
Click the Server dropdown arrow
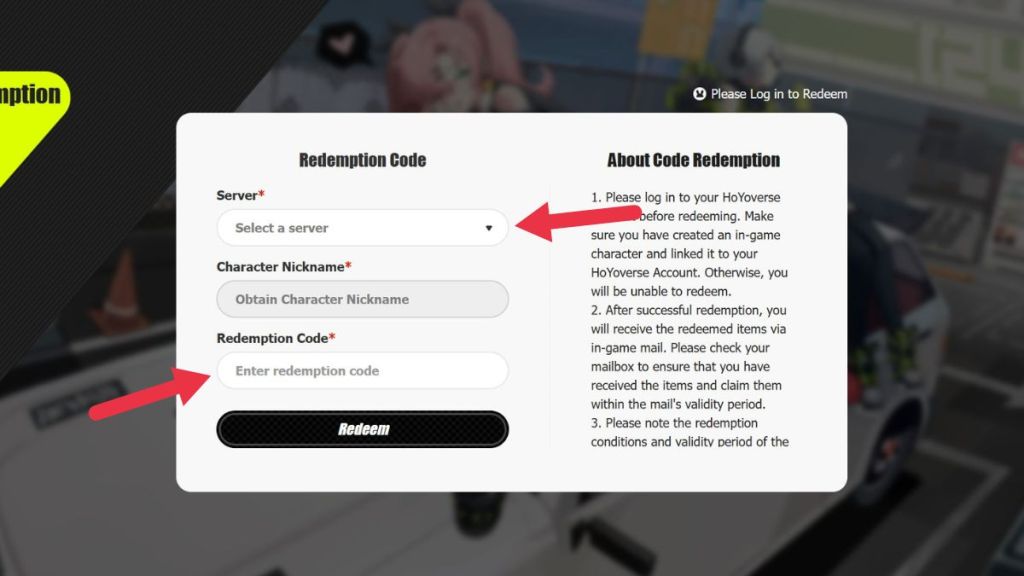point(488,228)
